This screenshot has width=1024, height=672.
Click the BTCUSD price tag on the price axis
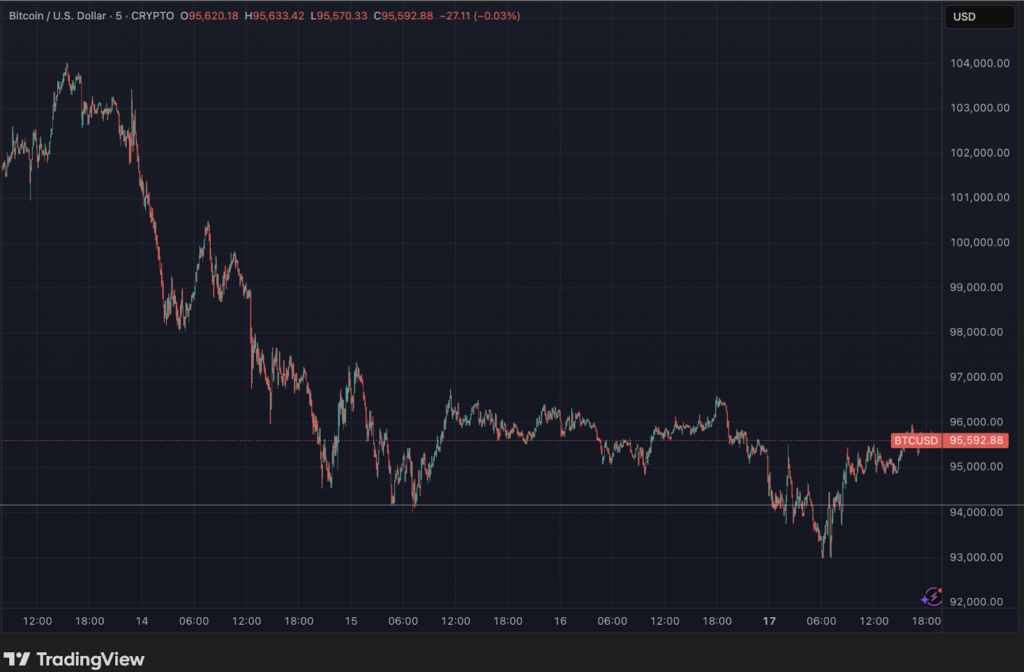tap(916, 440)
